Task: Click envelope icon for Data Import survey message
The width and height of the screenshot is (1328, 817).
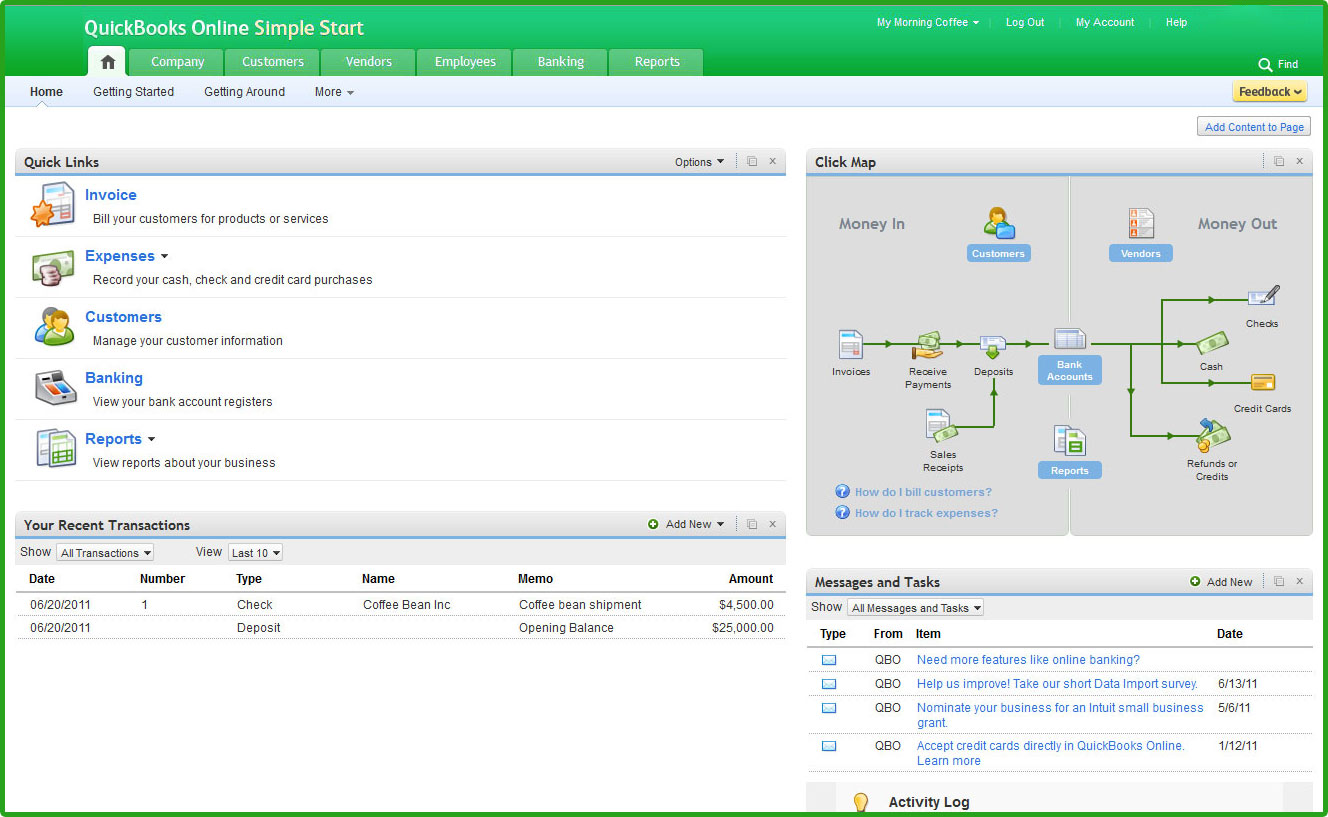Action: click(829, 684)
